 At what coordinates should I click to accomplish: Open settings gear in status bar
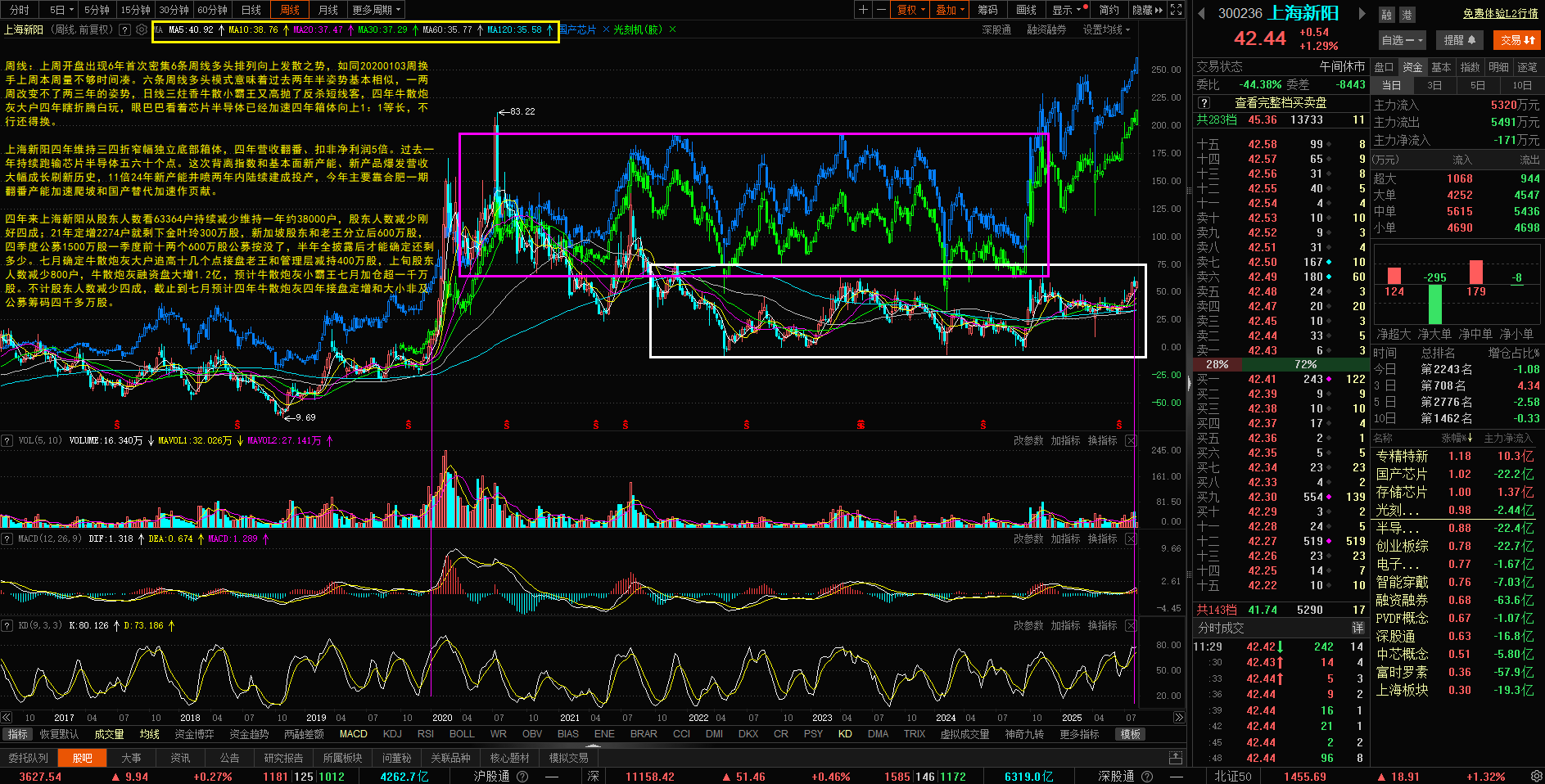point(1536,776)
